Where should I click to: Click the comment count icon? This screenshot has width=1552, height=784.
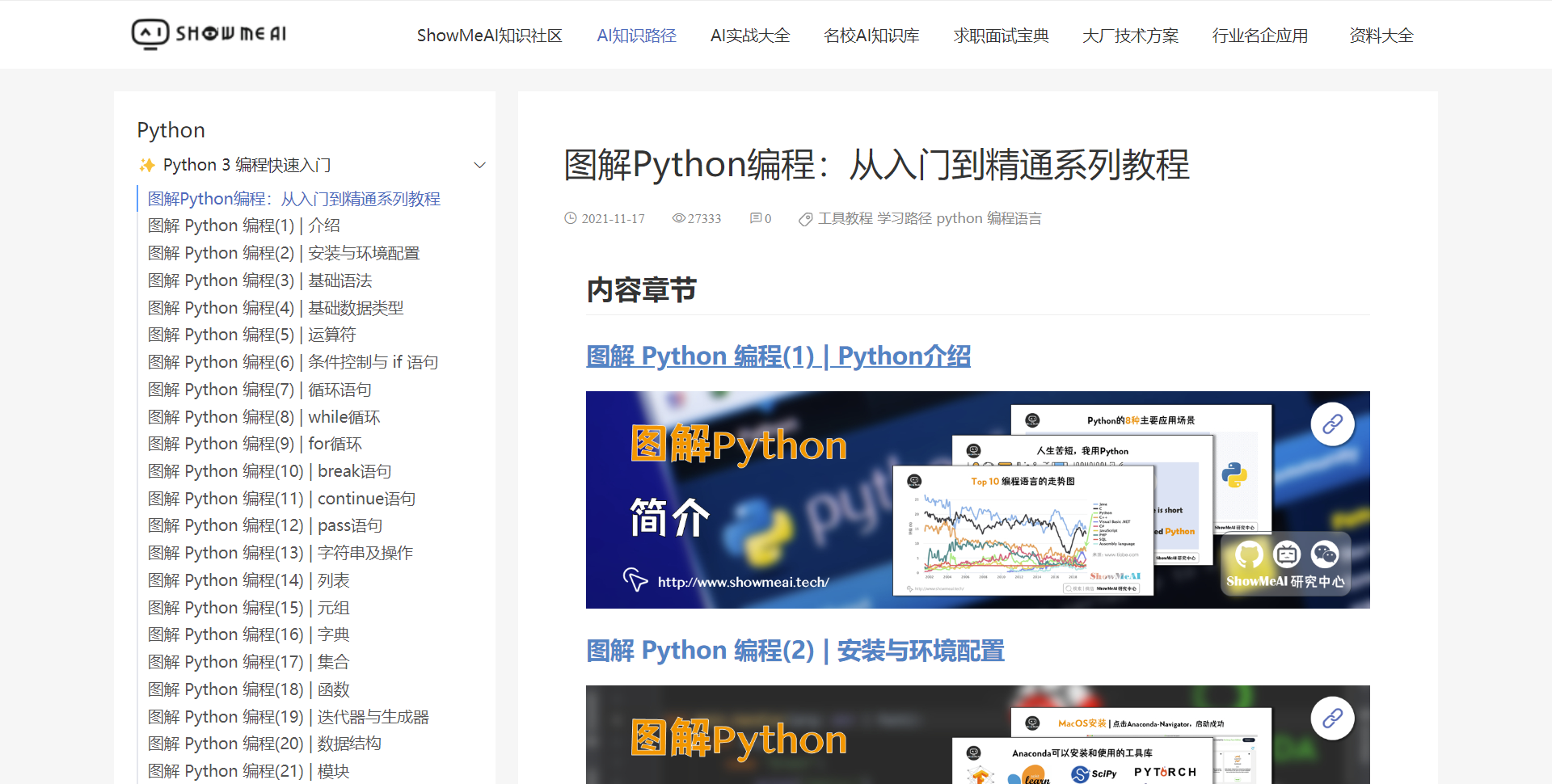(755, 218)
